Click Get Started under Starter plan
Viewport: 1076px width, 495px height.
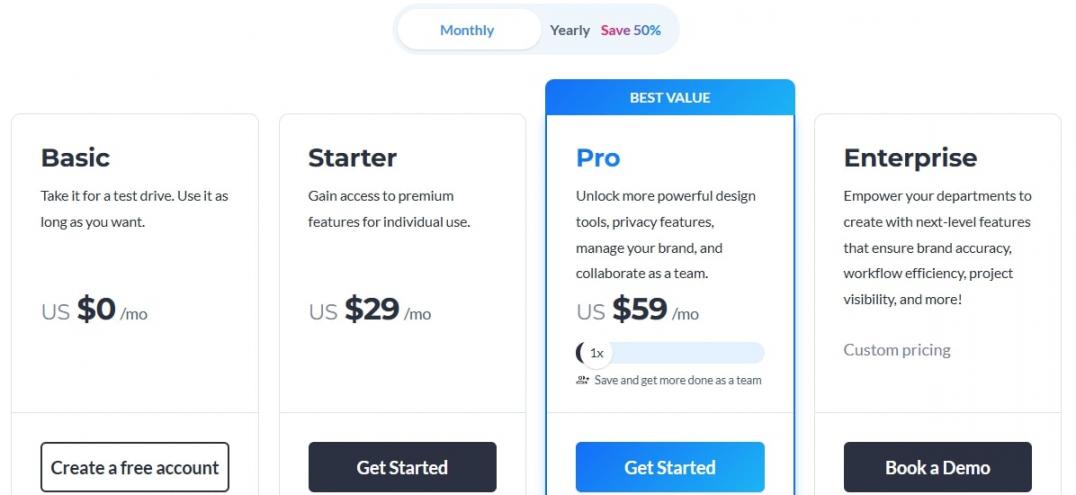402,467
